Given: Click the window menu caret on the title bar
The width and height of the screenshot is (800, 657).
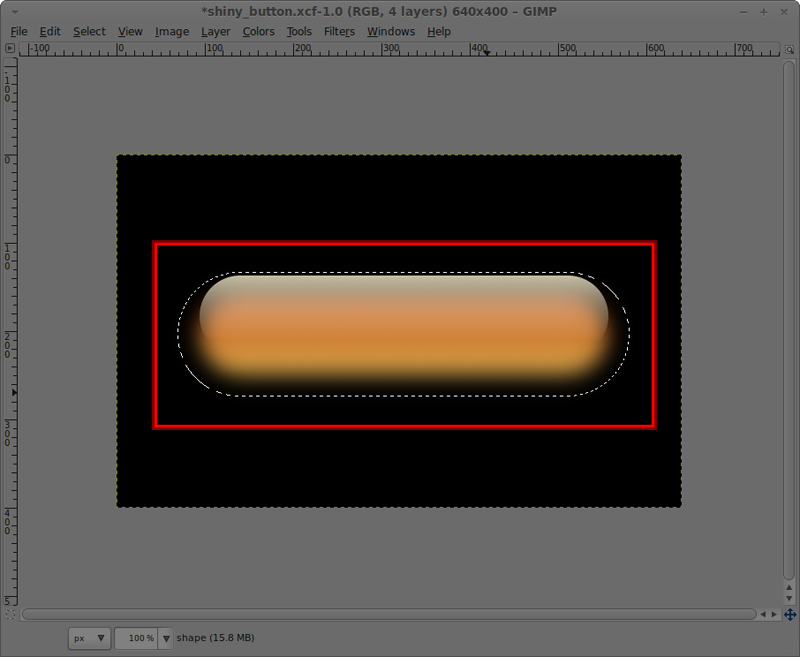Looking at the screenshot, I should (x=13, y=11).
